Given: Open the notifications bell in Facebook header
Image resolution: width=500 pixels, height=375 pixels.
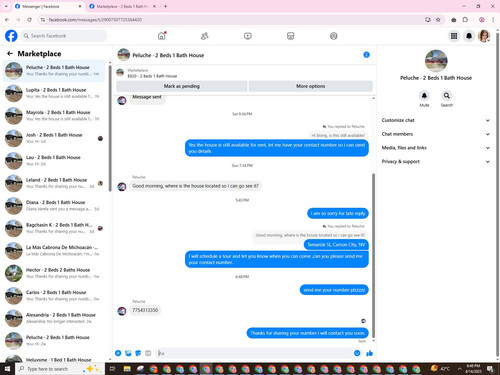Looking at the screenshot, I should (469, 36).
